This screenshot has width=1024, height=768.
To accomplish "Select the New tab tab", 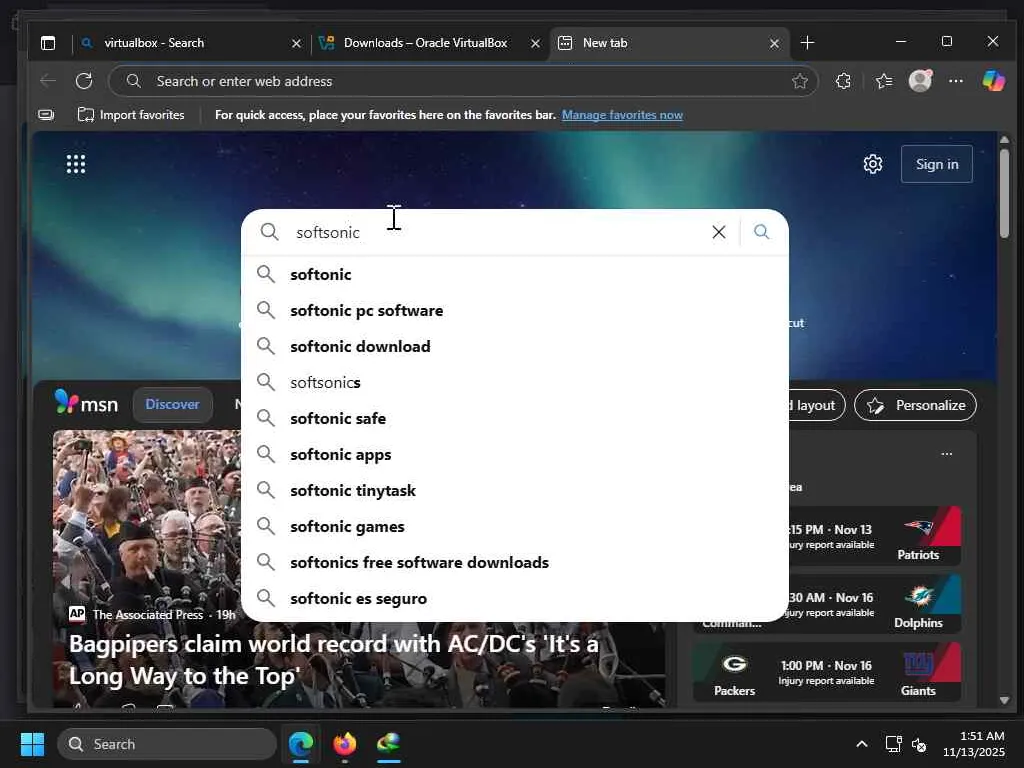I will coord(667,43).
